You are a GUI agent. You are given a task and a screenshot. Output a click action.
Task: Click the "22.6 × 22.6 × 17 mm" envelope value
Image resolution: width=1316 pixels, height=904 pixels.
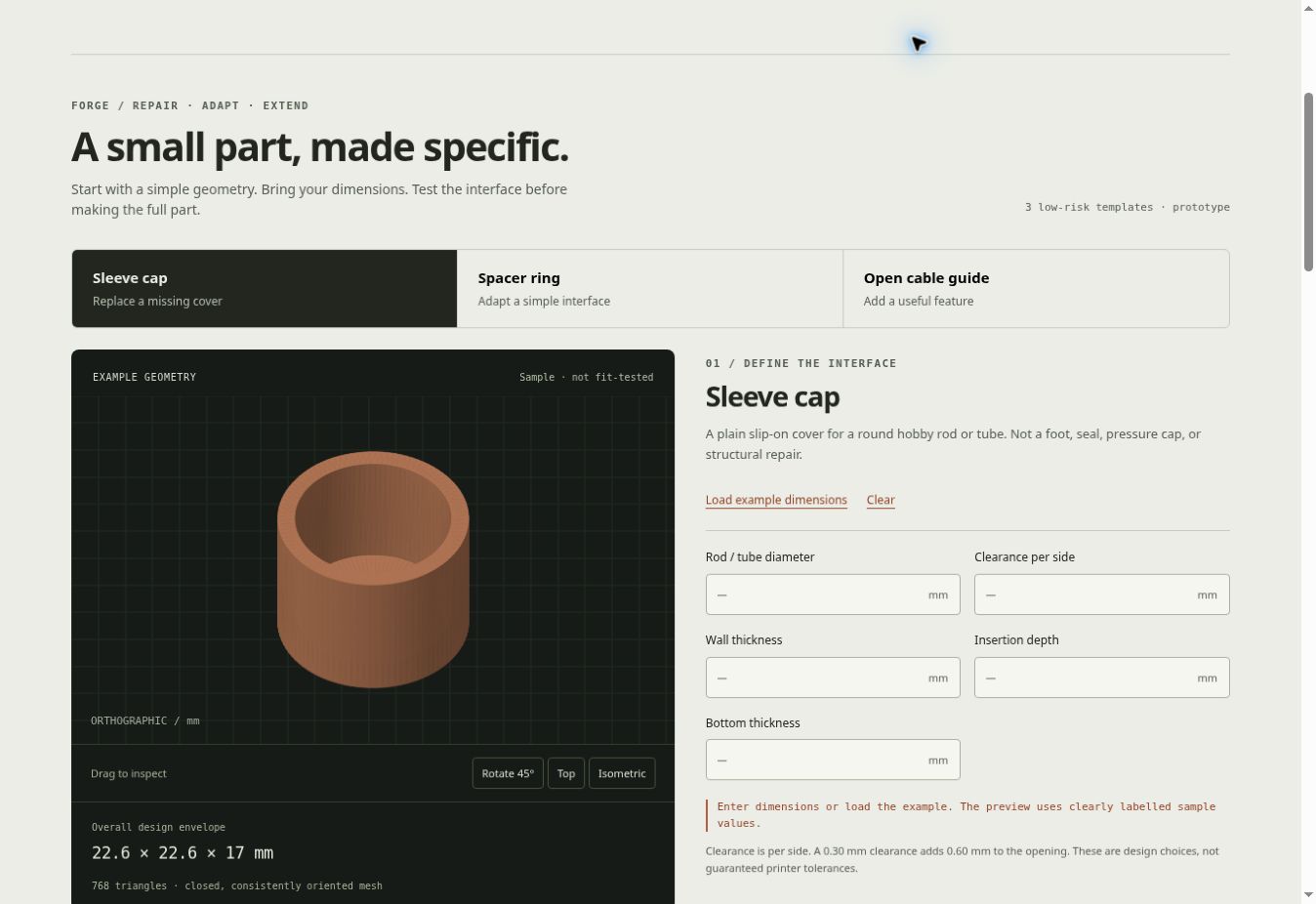point(183,853)
